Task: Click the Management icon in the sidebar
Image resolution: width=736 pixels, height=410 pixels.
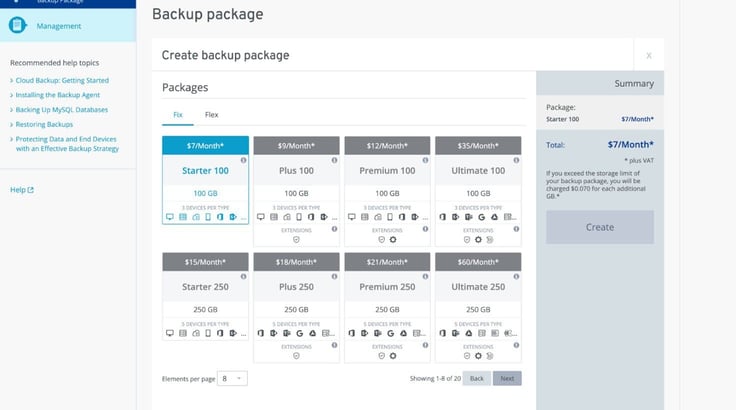Action: coord(17,25)
